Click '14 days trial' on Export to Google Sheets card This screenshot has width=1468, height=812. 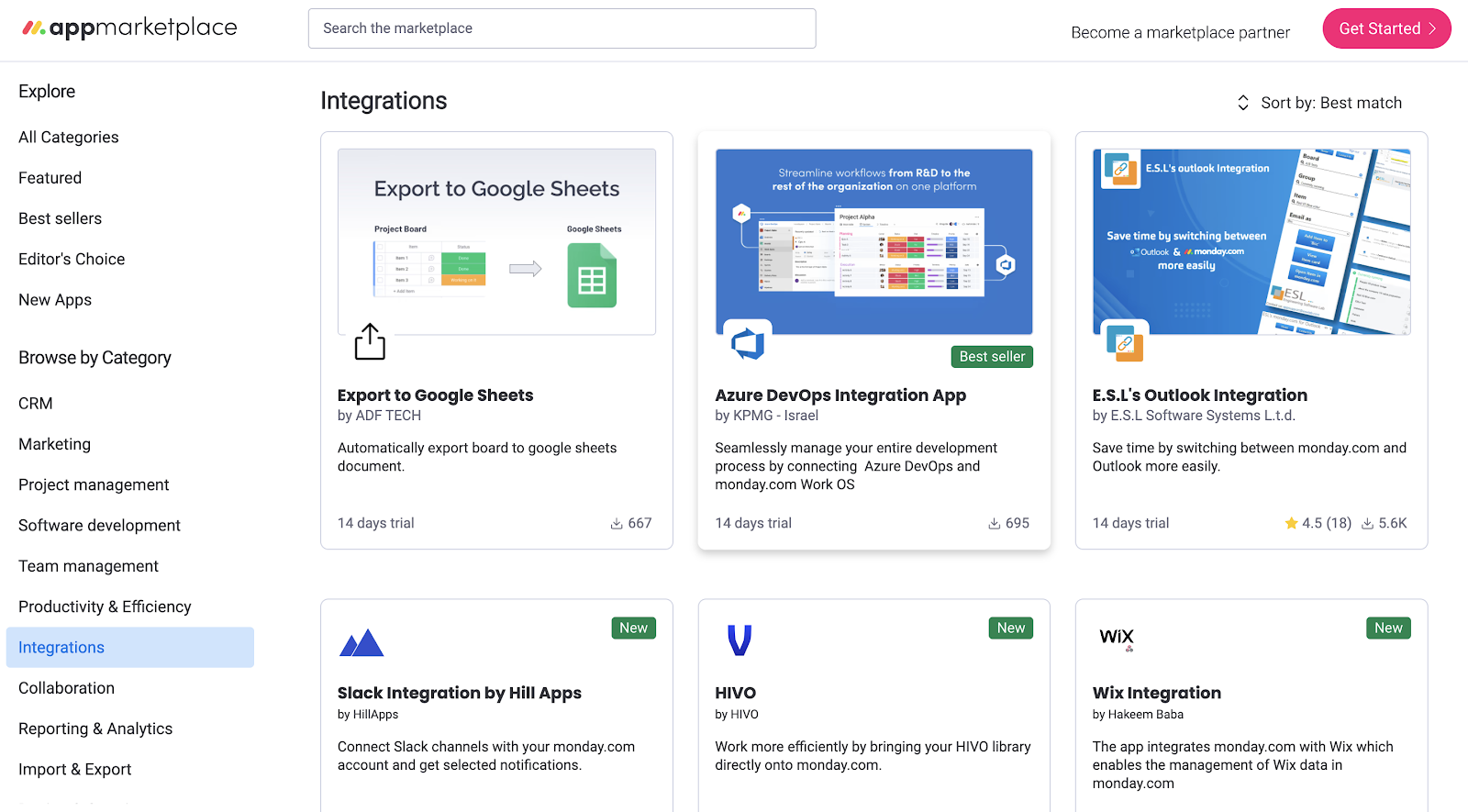pos(376,523)
